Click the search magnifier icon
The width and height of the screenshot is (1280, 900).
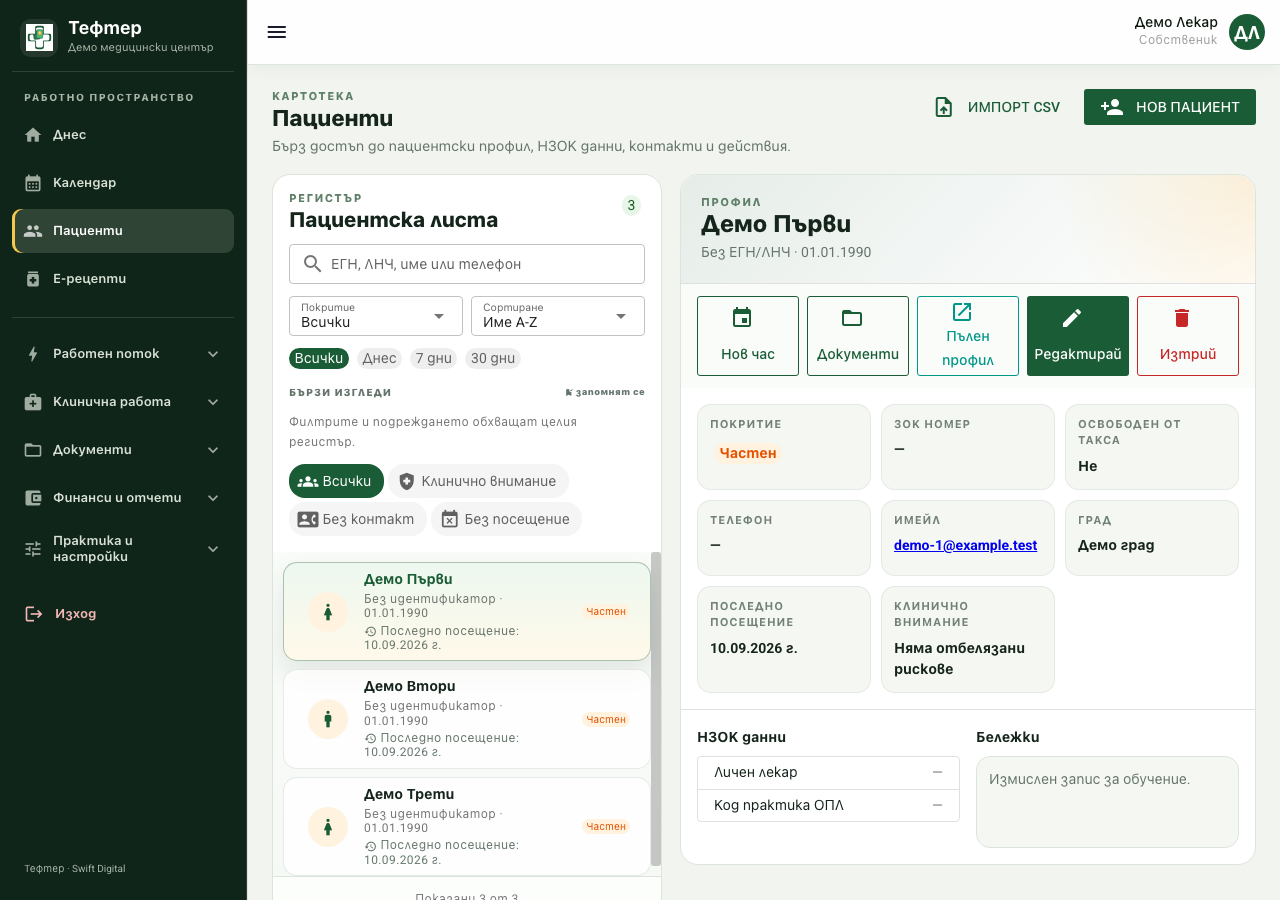coord(312,264)
